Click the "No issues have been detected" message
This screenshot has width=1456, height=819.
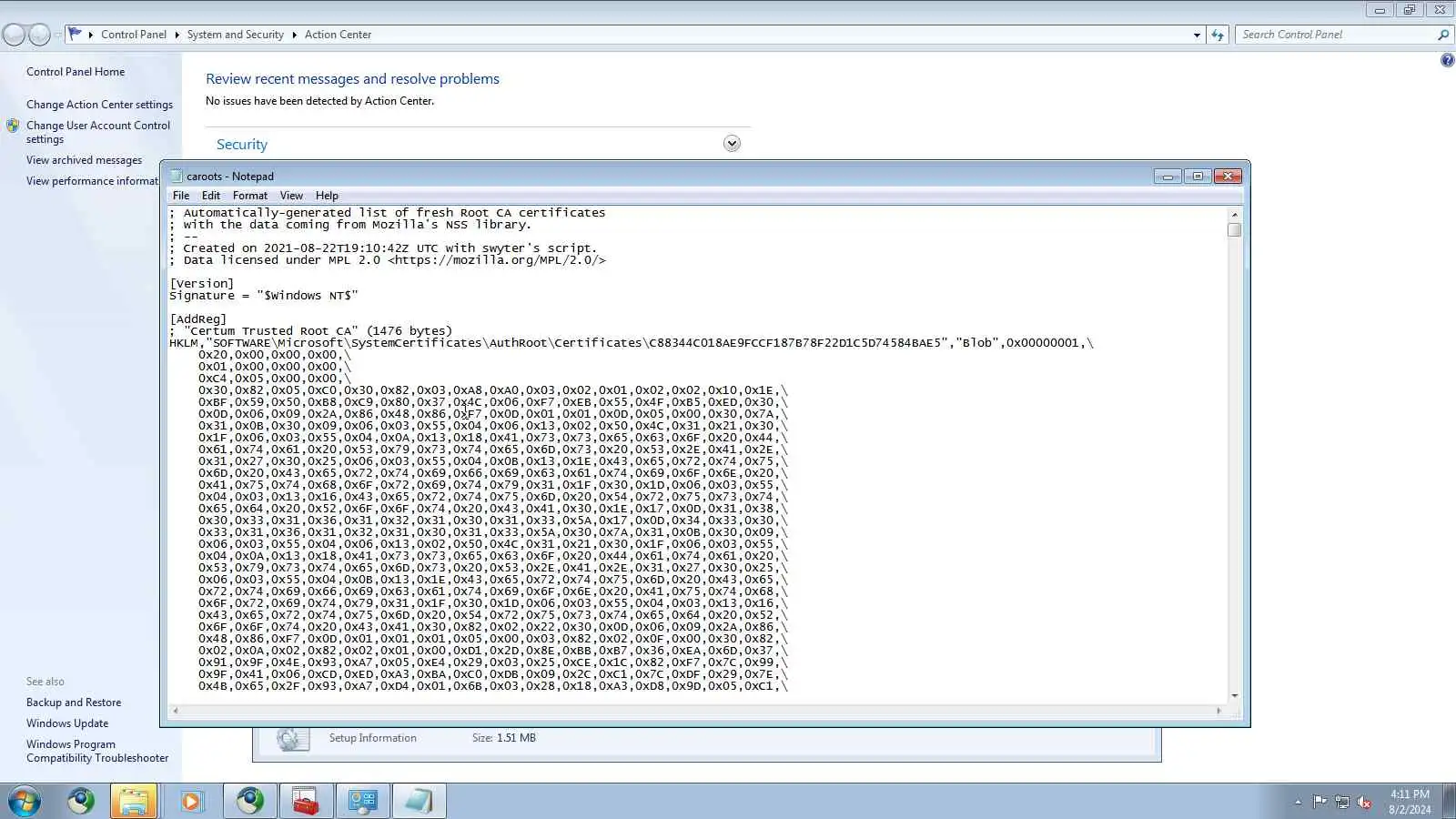[319, 101]
